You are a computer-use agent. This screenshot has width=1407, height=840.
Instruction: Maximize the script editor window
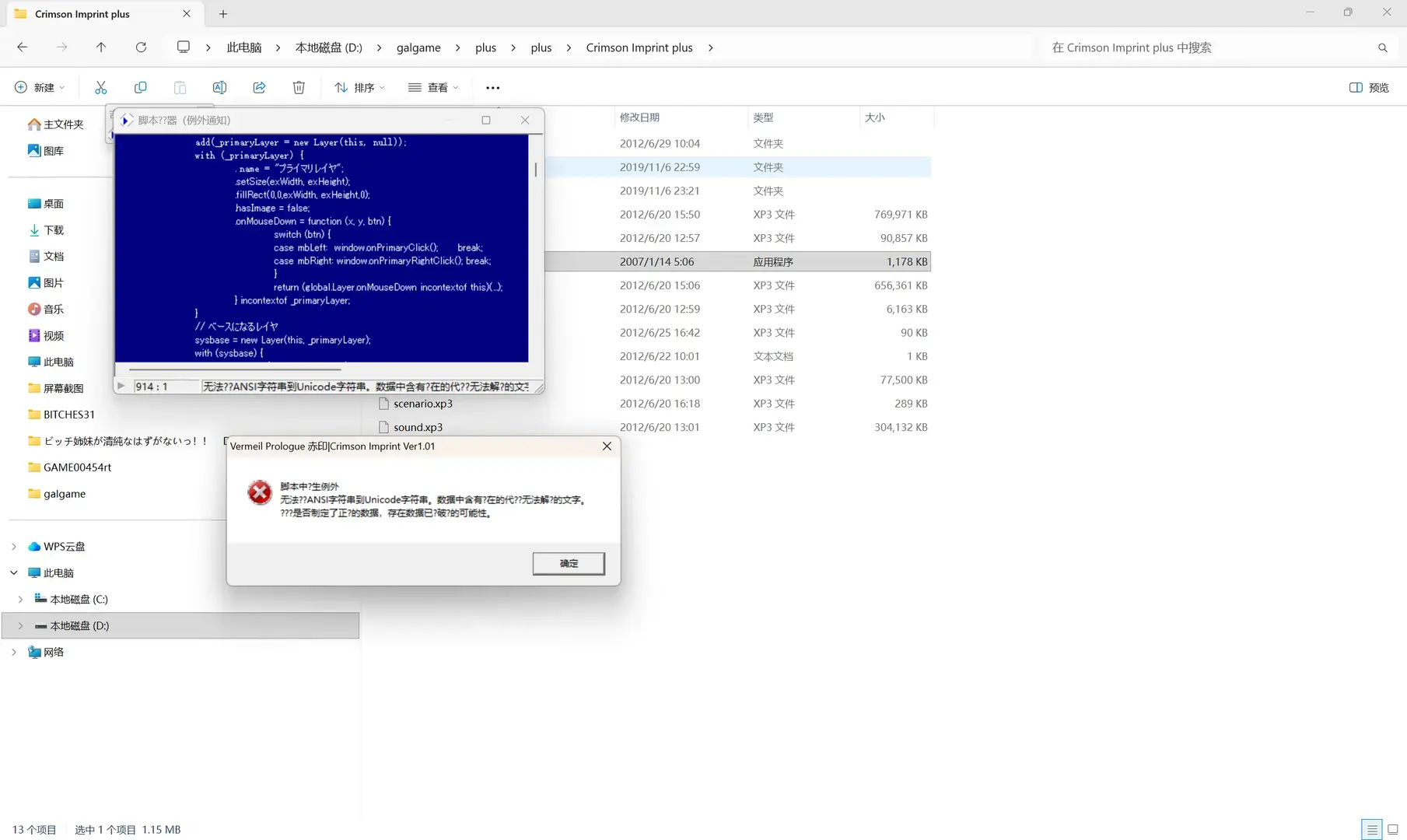click(x=486, y=120)
